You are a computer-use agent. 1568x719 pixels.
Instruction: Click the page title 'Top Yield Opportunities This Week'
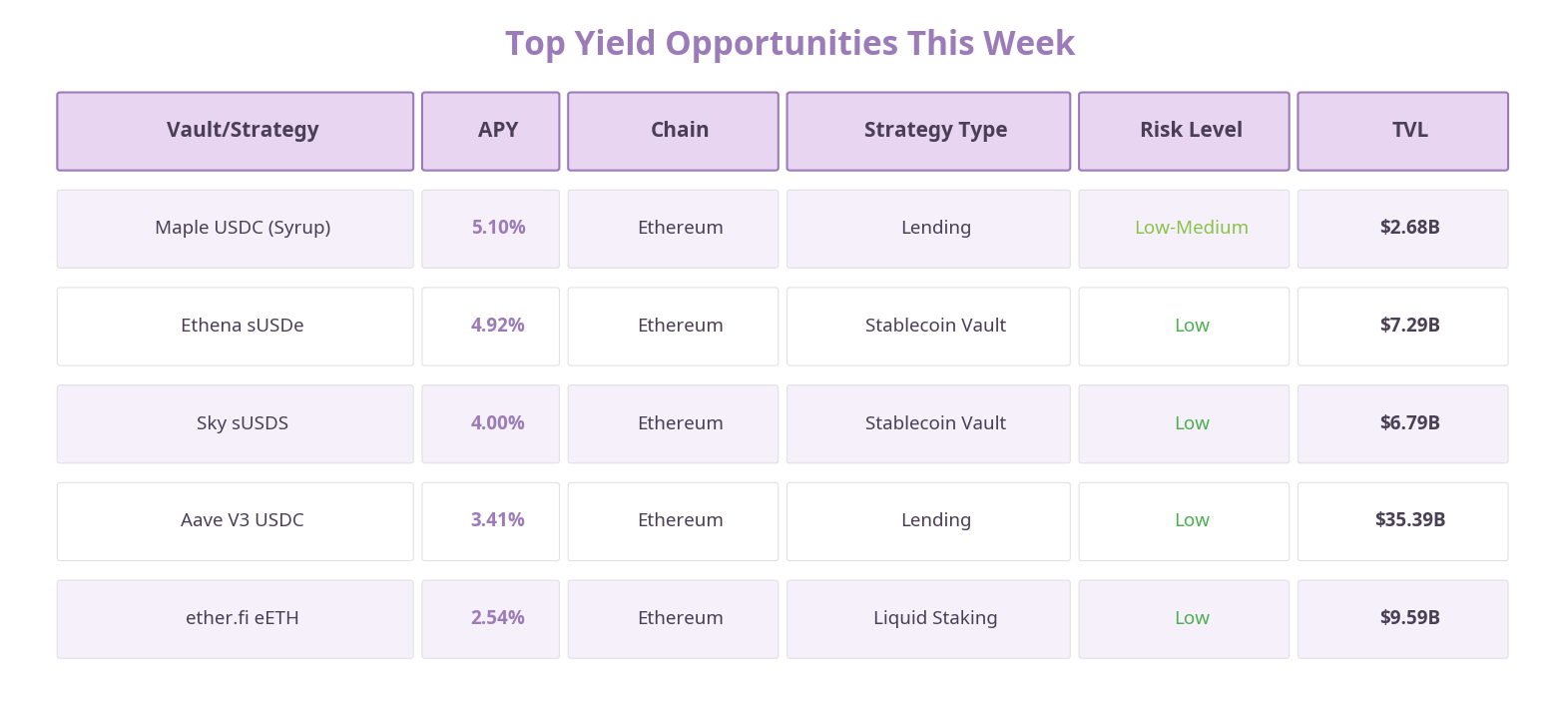(x=789, y=44)
